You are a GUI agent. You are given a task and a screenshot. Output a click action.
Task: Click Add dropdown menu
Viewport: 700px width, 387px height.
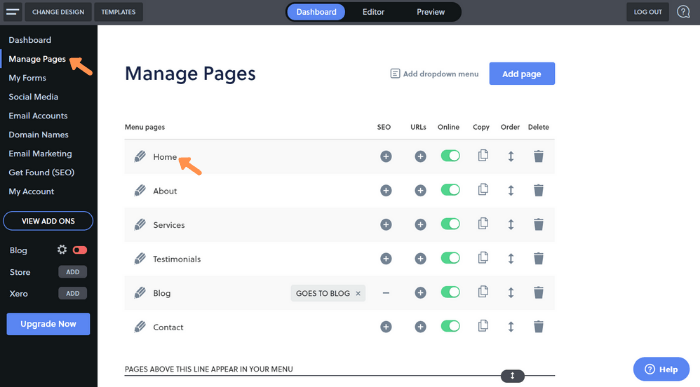(434, 74)
